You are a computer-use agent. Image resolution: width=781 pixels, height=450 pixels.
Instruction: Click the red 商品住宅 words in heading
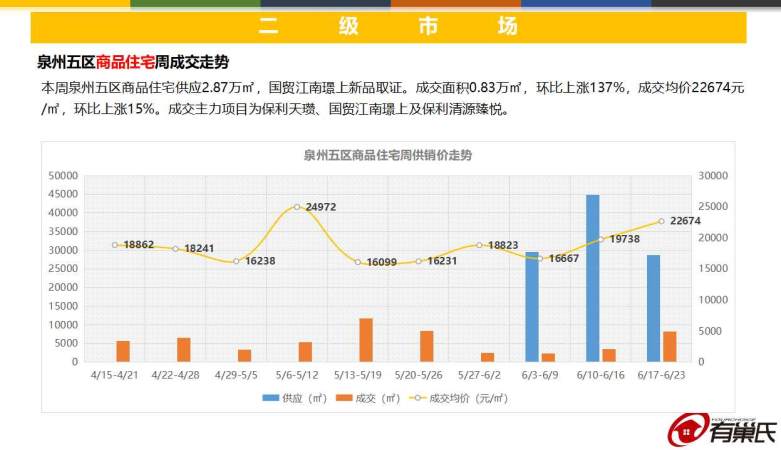(x=125, y=62)
